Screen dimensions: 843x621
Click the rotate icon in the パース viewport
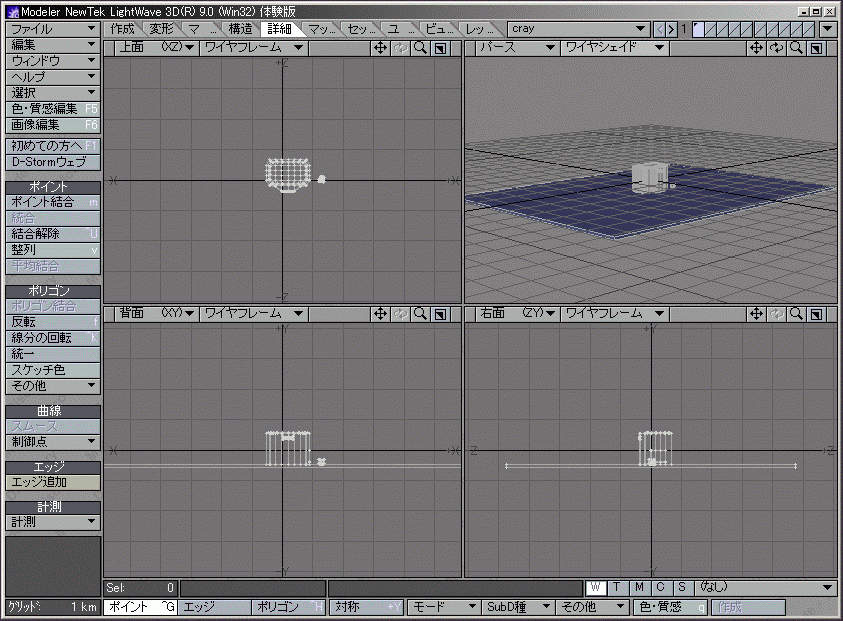pyautogui.click(x=776, y=48)
